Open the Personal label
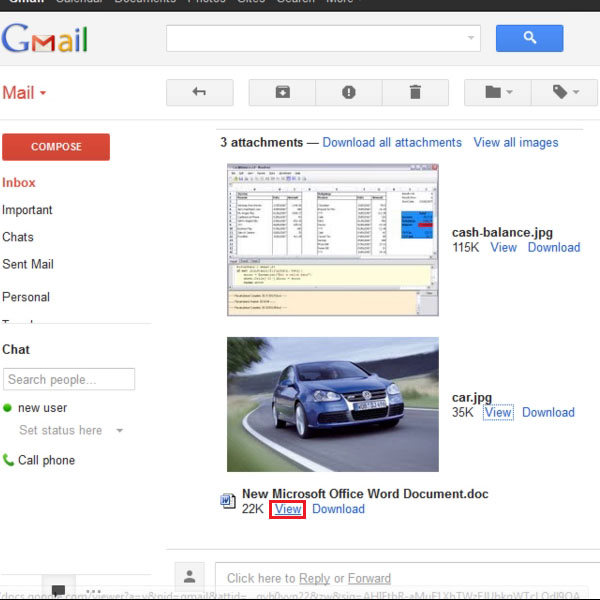The width and height of the screenshot is (600, 600). tap(26, 297)
